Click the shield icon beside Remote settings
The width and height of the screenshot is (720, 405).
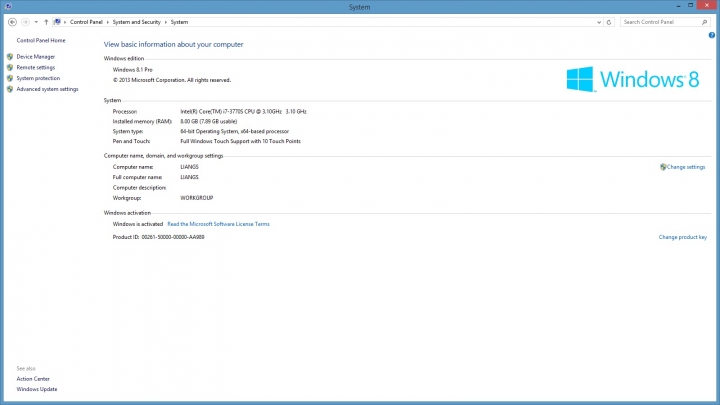pyautogui.click(x=10, y=68)
